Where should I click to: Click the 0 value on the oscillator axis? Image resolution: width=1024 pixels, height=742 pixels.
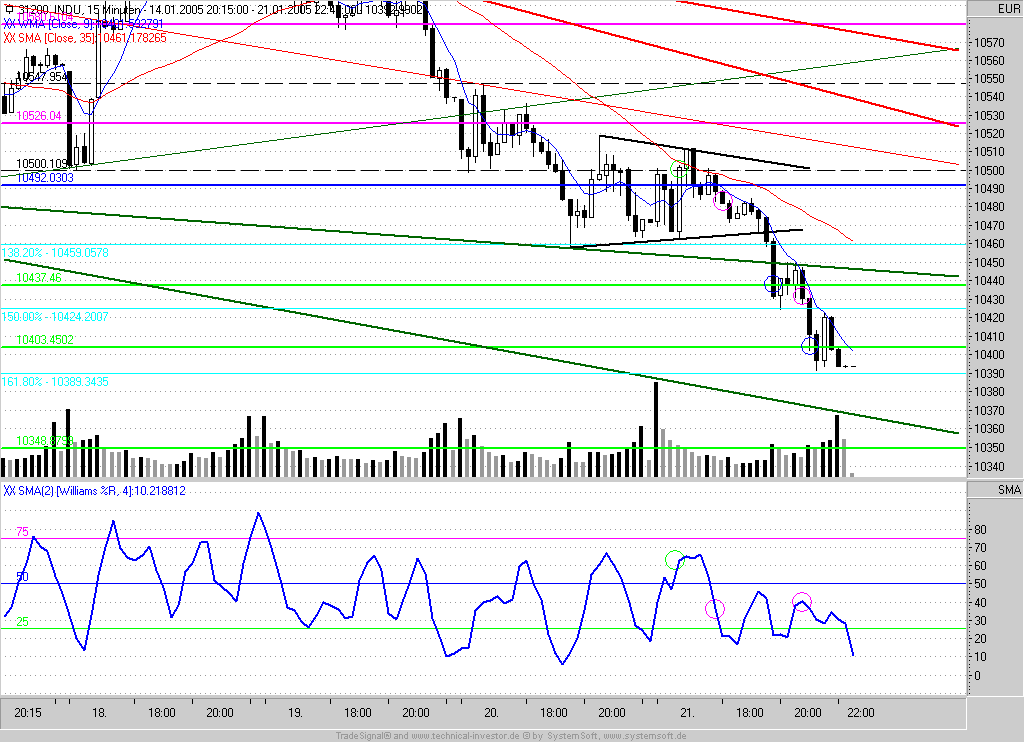click(x=977, y=676)
